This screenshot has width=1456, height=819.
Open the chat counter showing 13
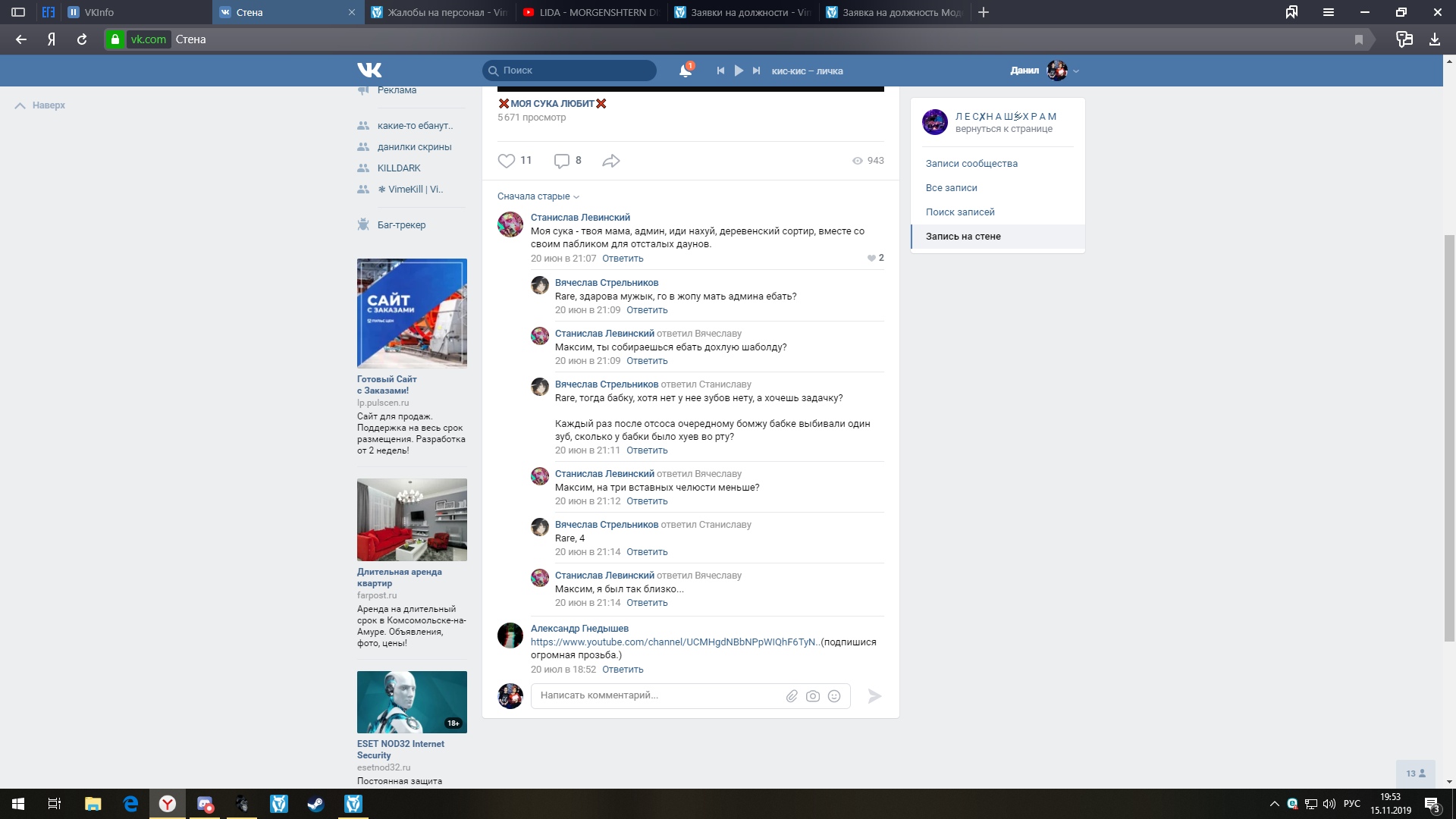point(1416,773)
